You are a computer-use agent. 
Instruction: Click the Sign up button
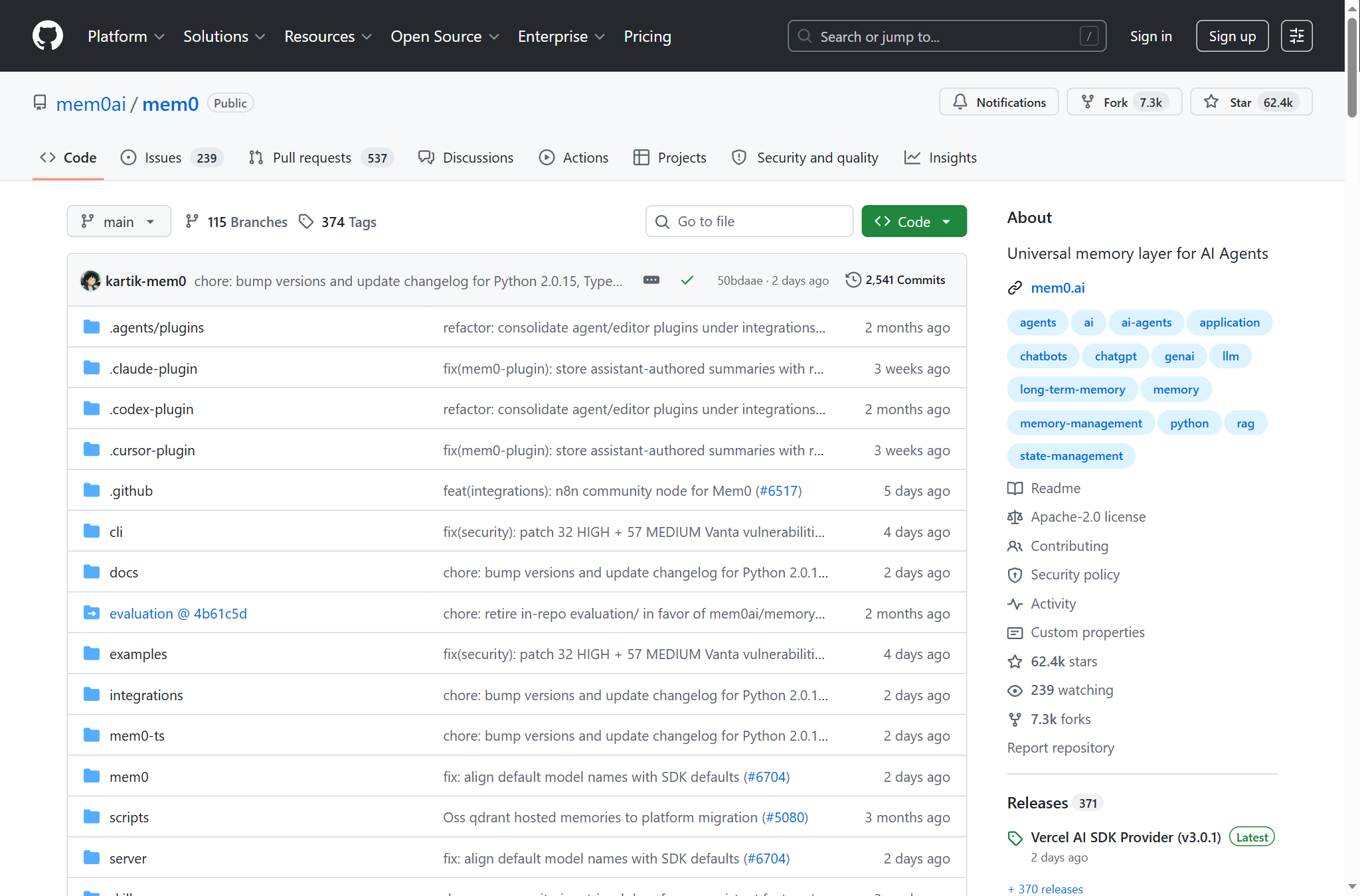tap(1232, 36)
